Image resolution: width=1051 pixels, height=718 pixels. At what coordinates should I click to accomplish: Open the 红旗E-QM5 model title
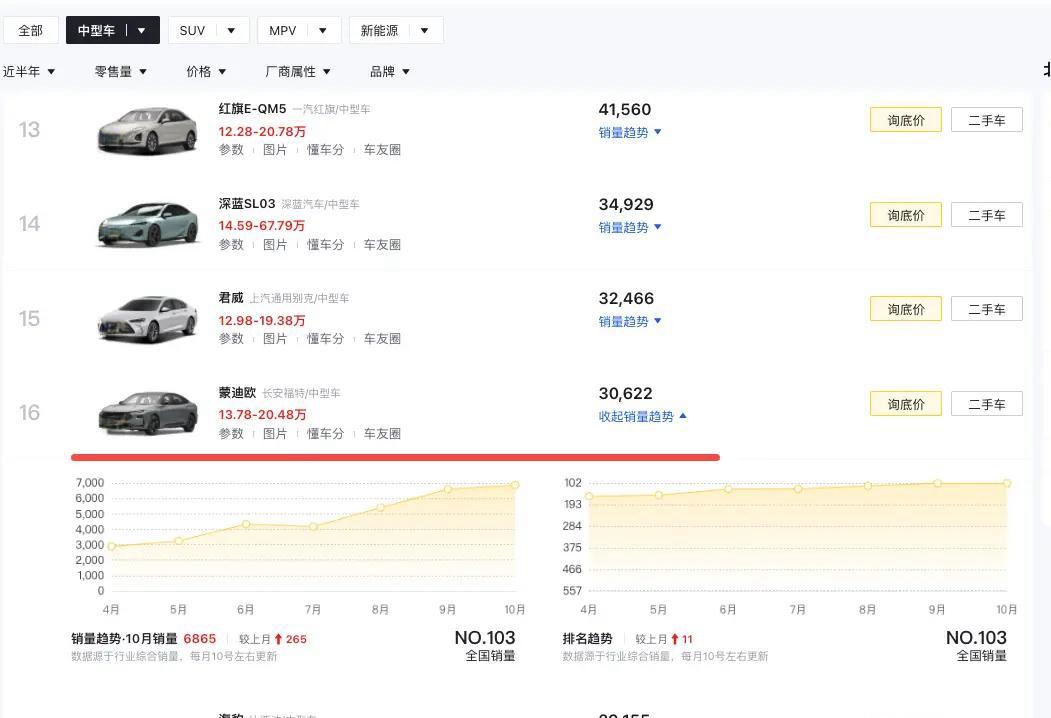pyautogui.click(x=252, y=109)
